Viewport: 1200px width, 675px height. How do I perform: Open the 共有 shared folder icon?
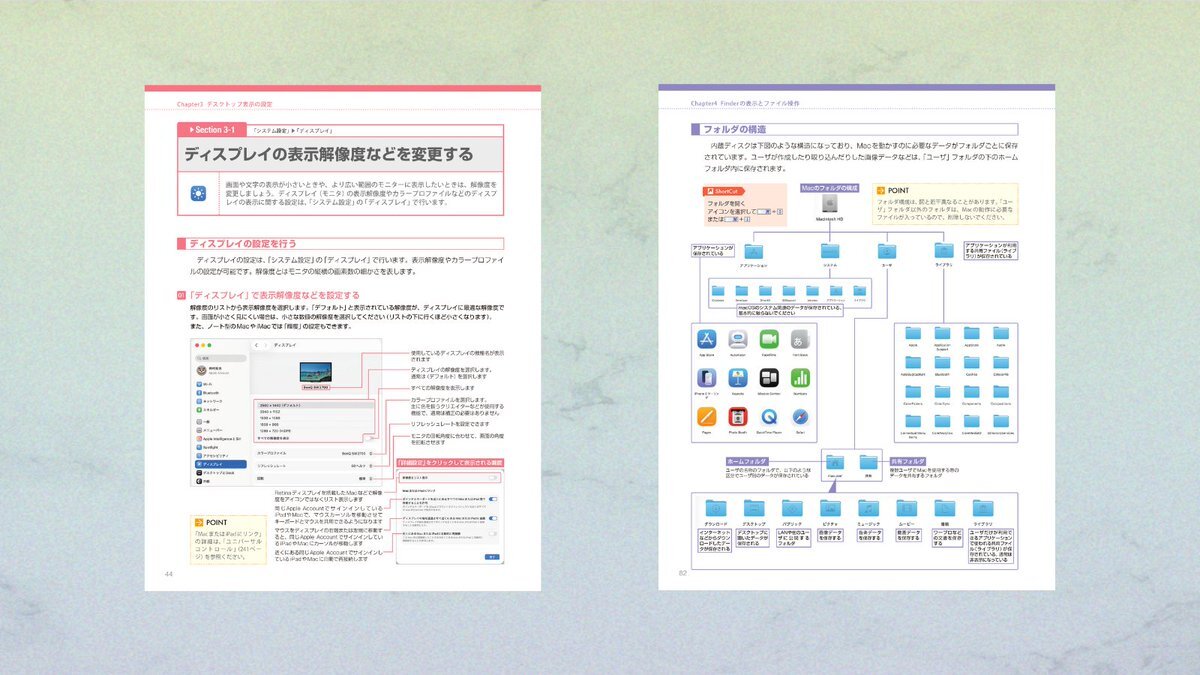click(870, 464)
